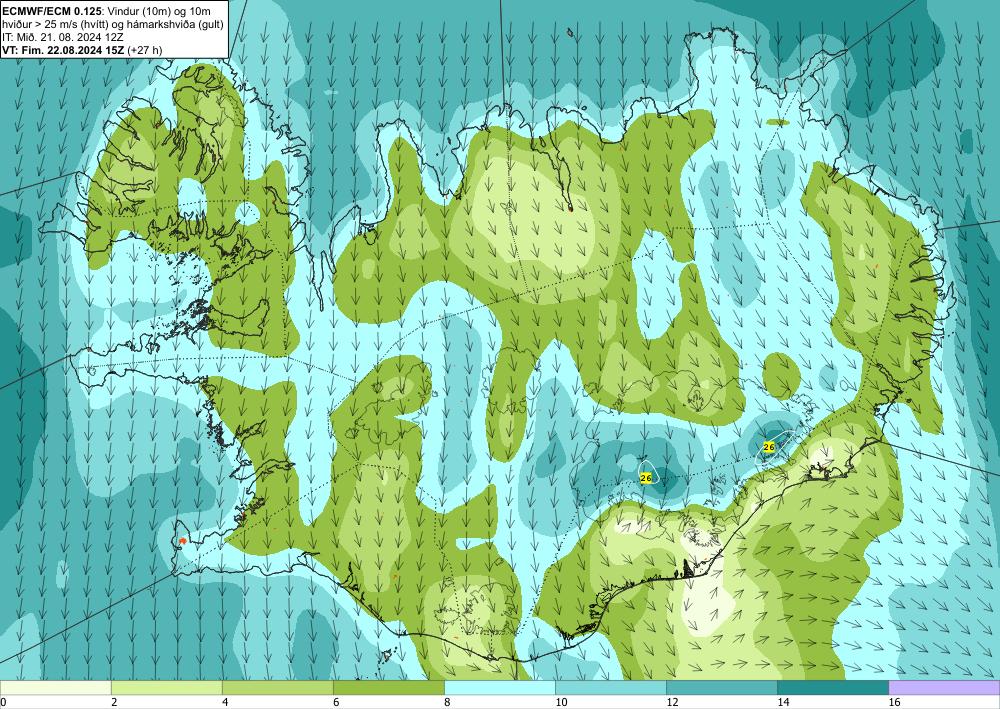
Task: Click the pale cyan 8–10 m/s legend swatch
Action: pyautogui.click(x=500, y=688)
